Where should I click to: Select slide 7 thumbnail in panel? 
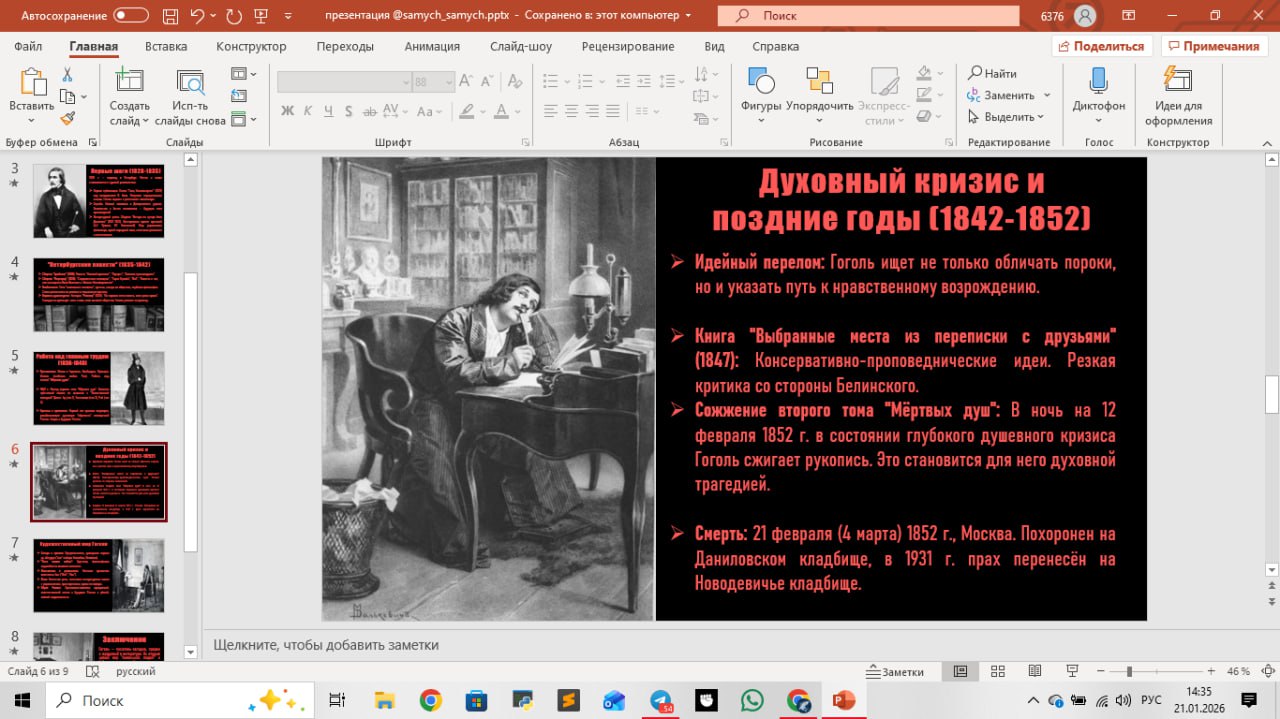coord(98,575)
